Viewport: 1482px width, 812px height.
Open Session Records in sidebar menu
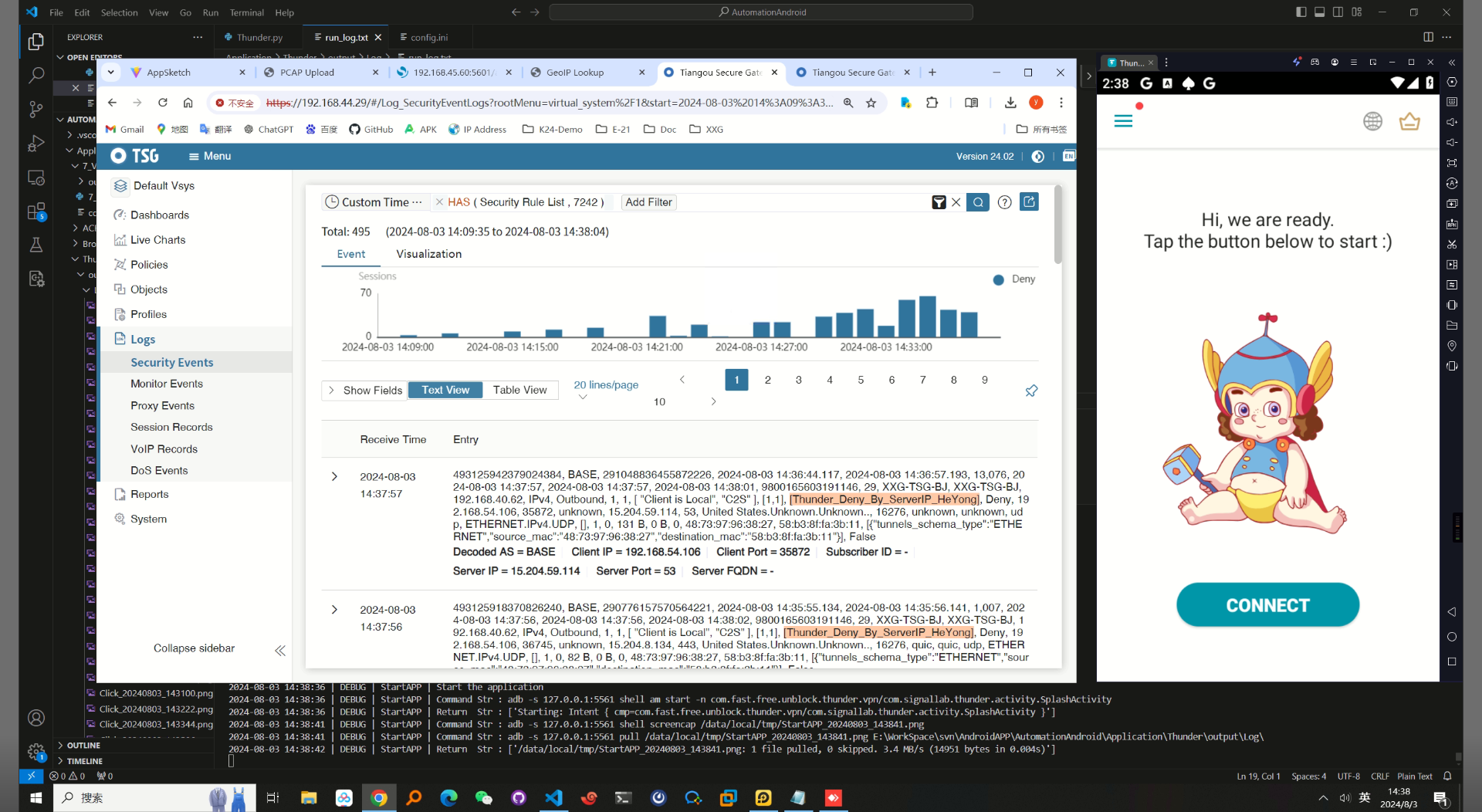click(171, 427)
